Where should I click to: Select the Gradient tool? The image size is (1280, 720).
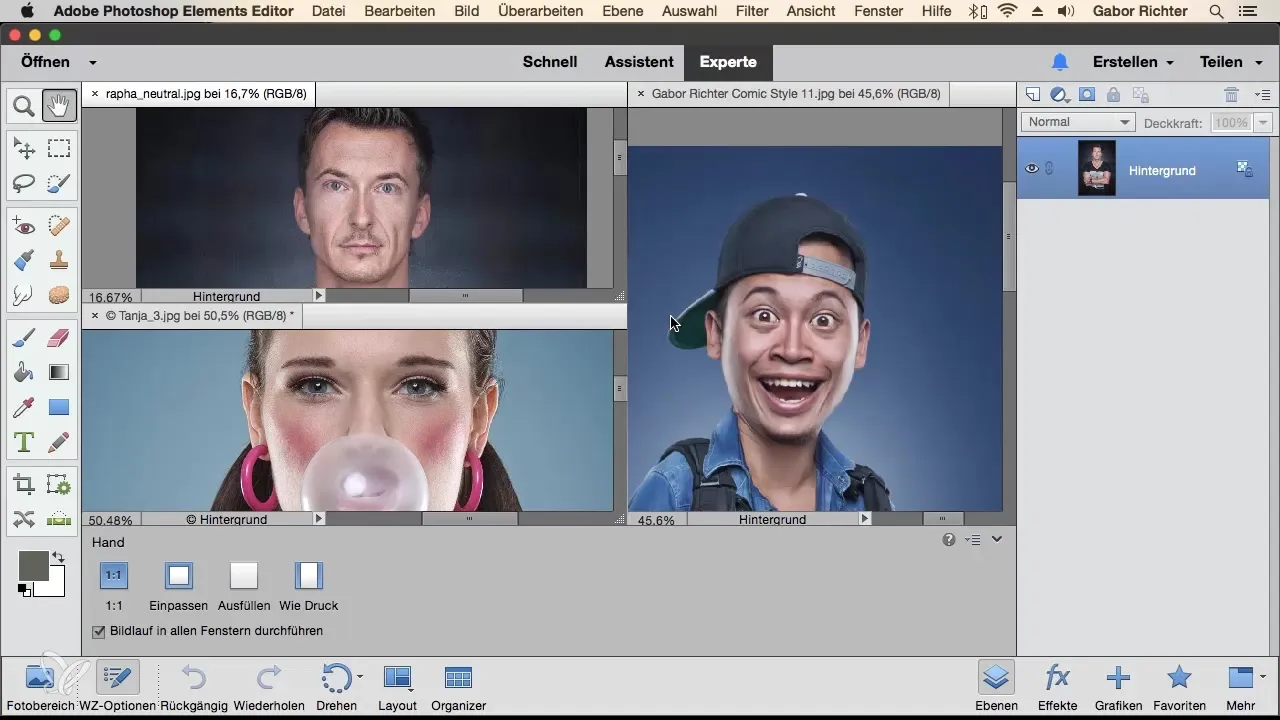coord(59,372)
